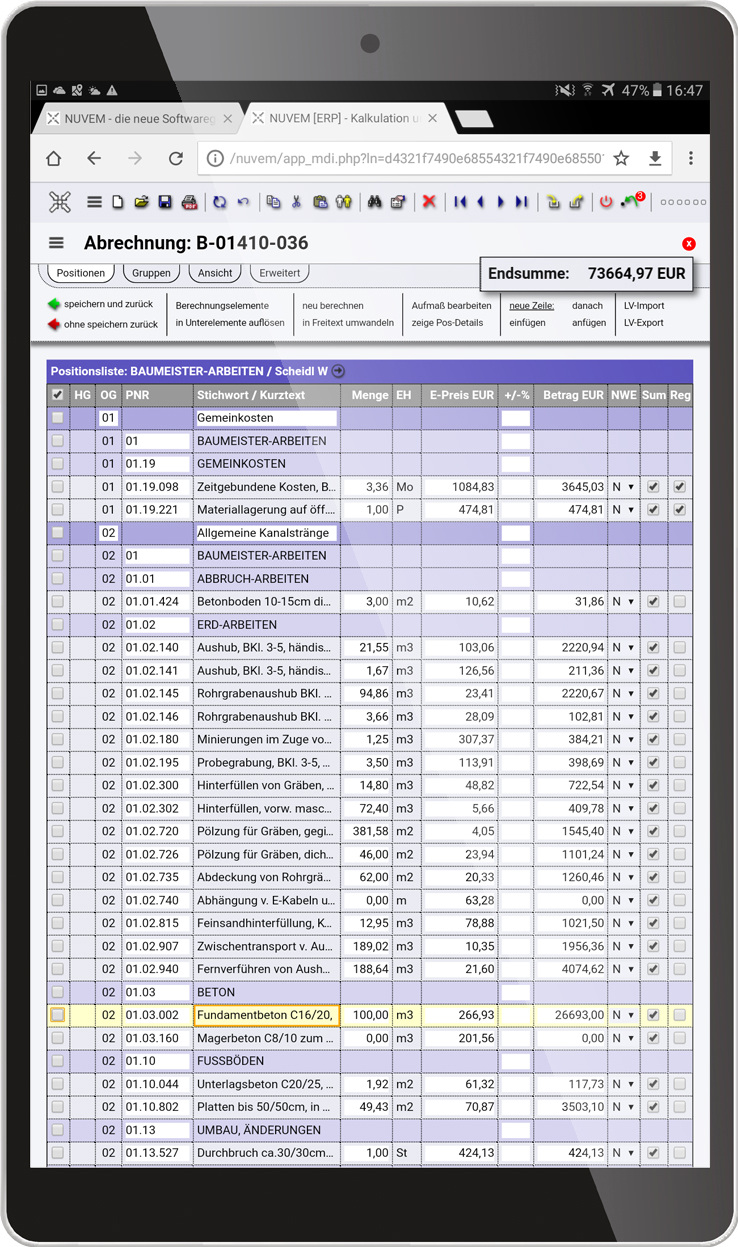Click the red X delete icon
738x1247 pixels.
429,202
